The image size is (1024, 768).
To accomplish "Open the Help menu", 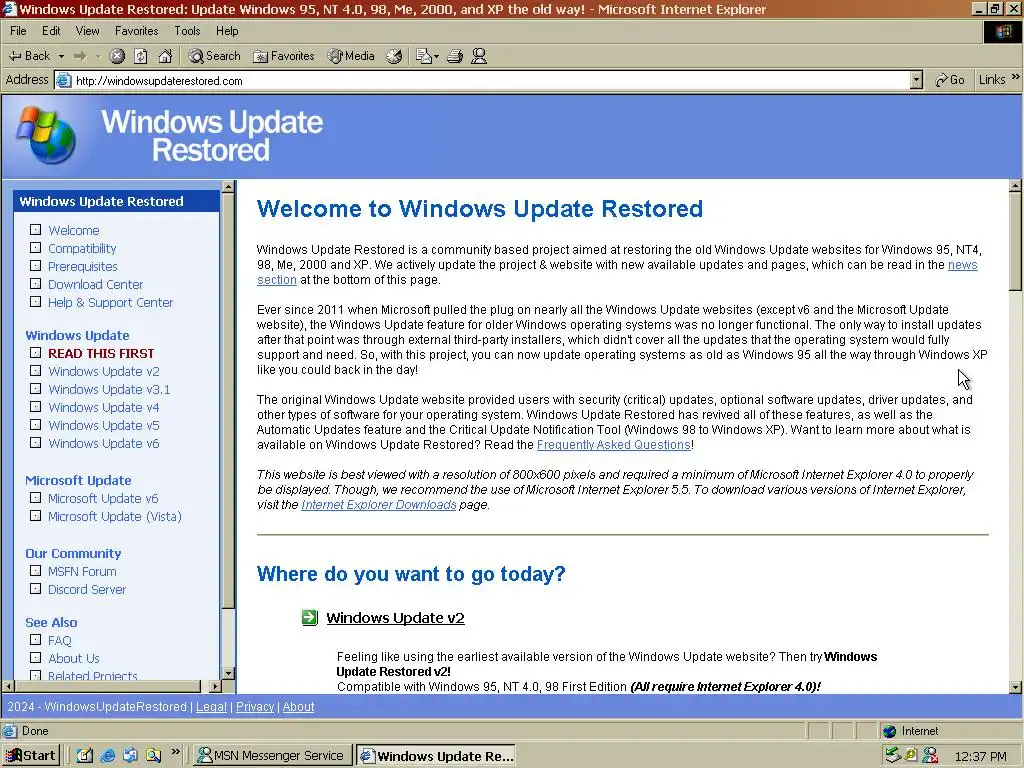I will point(227,31).
